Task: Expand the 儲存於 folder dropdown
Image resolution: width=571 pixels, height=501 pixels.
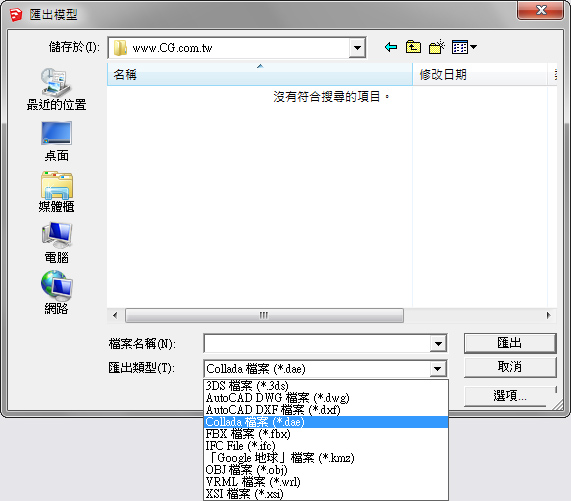Action: tap(357, 48)
